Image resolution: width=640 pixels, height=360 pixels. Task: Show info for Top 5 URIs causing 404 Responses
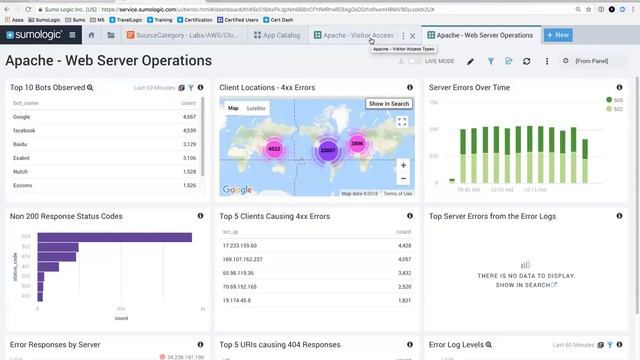pos(410,344)
